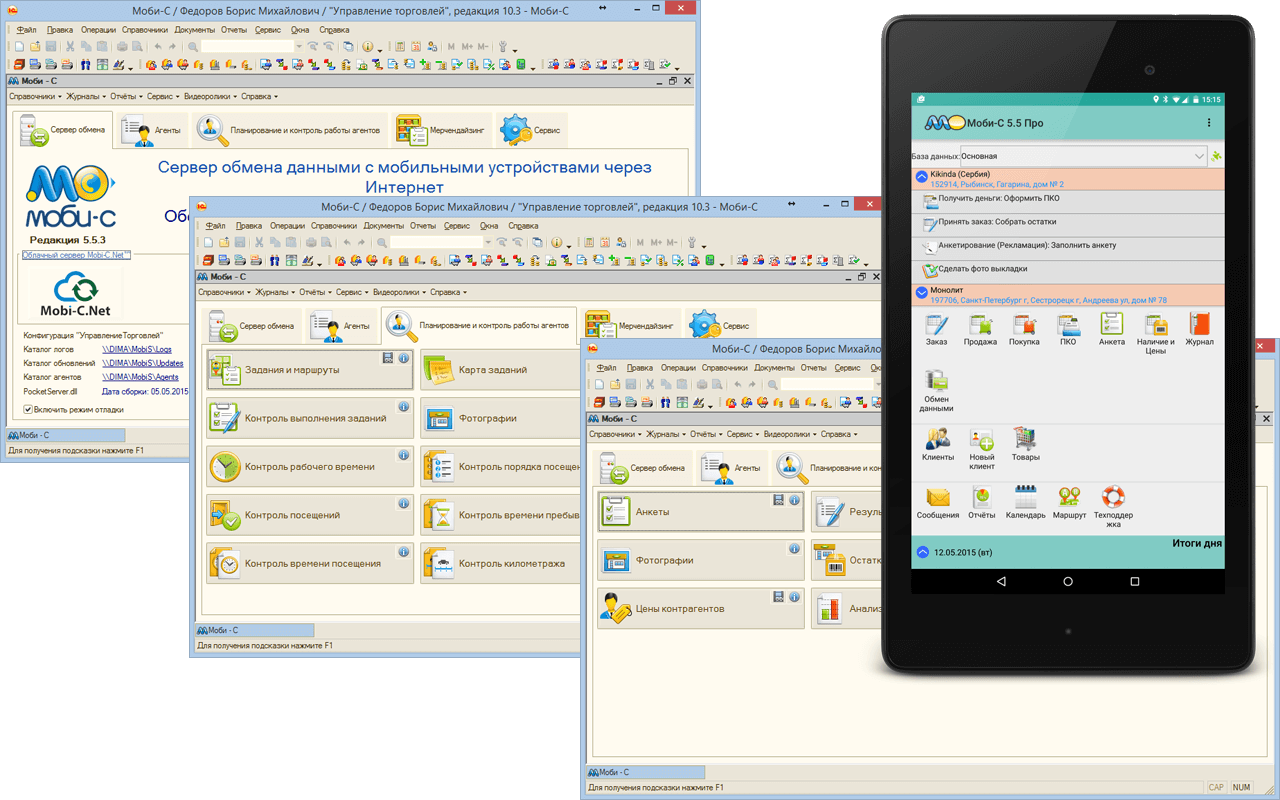The height and width of the screenshot is (800, 1280).
Task: Expand База данных dropdown on tablet
Action: point(1084,156)
